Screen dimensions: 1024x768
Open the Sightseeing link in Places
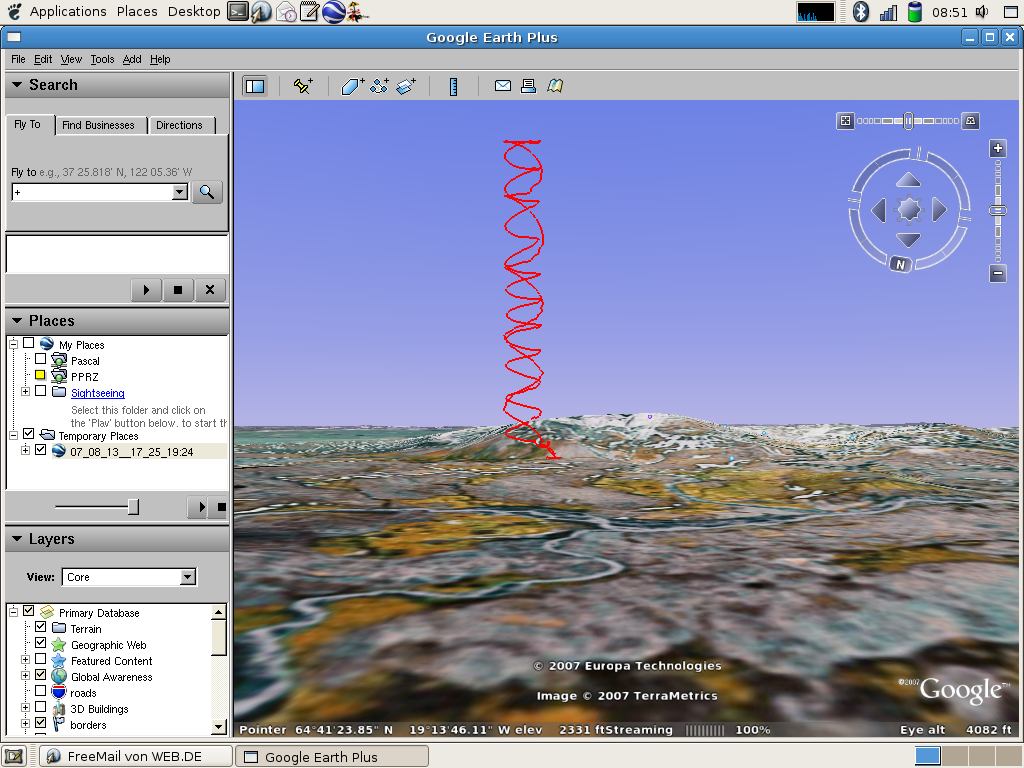98,393
